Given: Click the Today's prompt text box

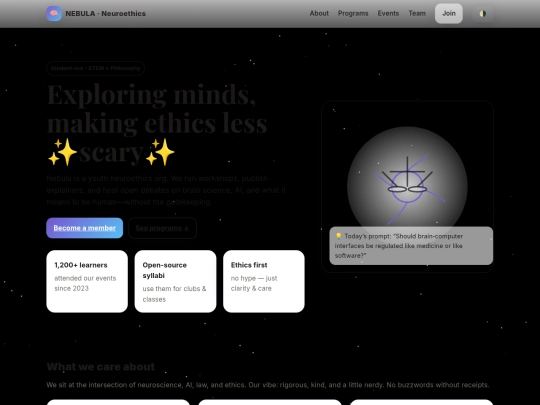Looking at the screenshot, I should [x=411, y=246].
